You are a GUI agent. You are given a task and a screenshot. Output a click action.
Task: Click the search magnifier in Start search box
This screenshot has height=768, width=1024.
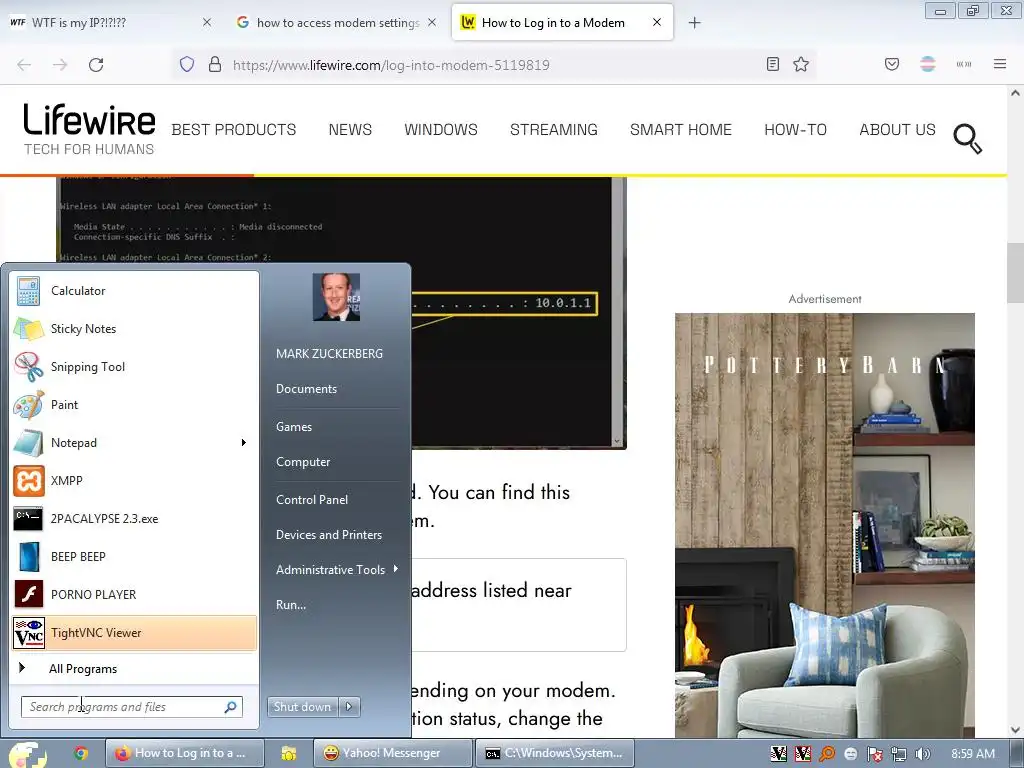pyautogui.click(x=231, y=707)
